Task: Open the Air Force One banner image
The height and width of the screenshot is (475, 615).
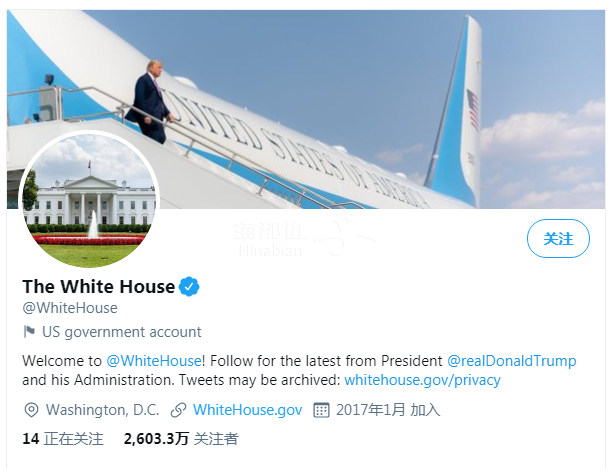Action: (306, 109)
